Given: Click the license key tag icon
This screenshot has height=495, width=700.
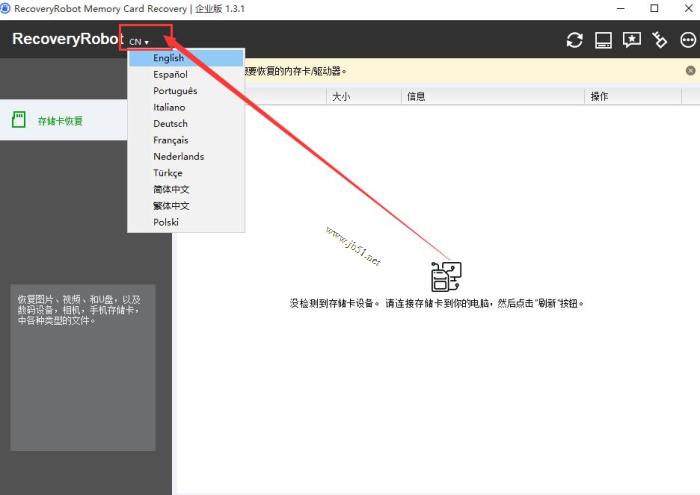Looking at the screenshot, I should pos(659,40).
